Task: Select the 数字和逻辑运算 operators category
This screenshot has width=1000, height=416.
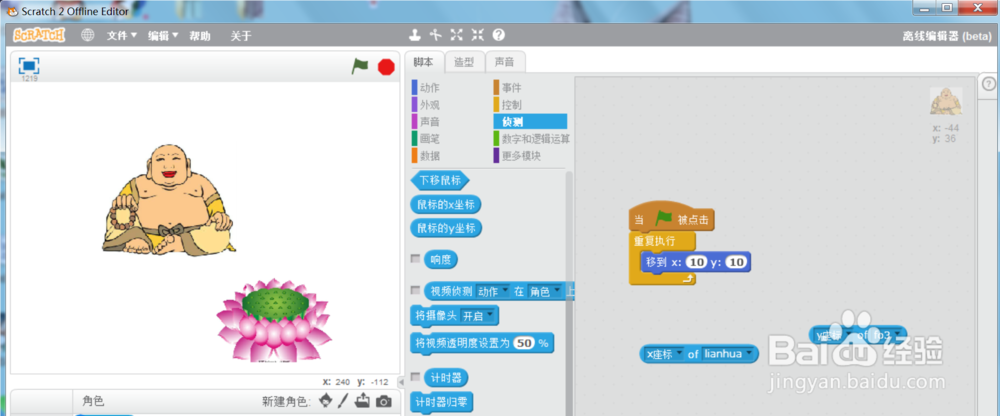Action: click(531, 138)
